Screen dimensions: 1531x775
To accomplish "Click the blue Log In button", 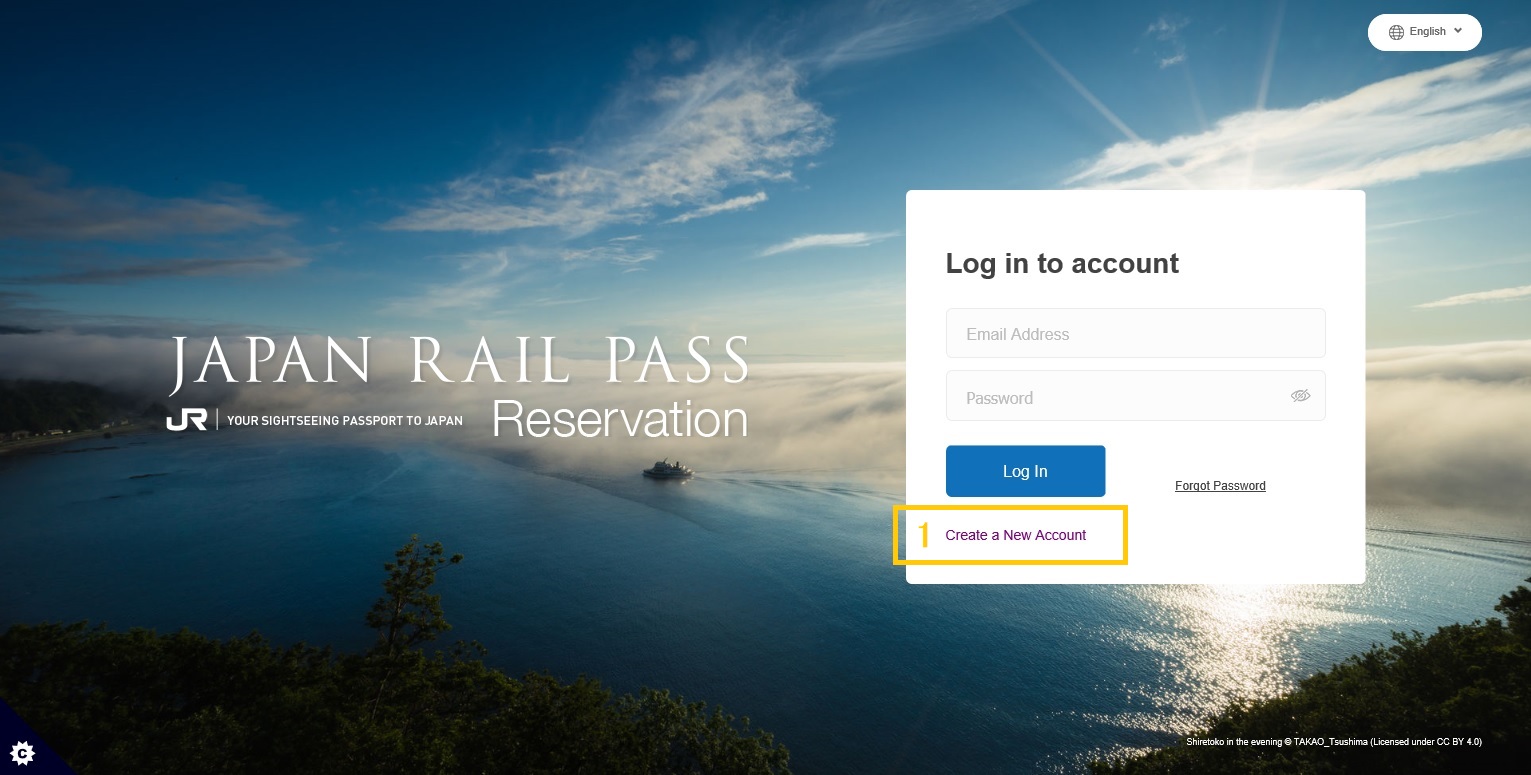I will (x=1025, y=471).
